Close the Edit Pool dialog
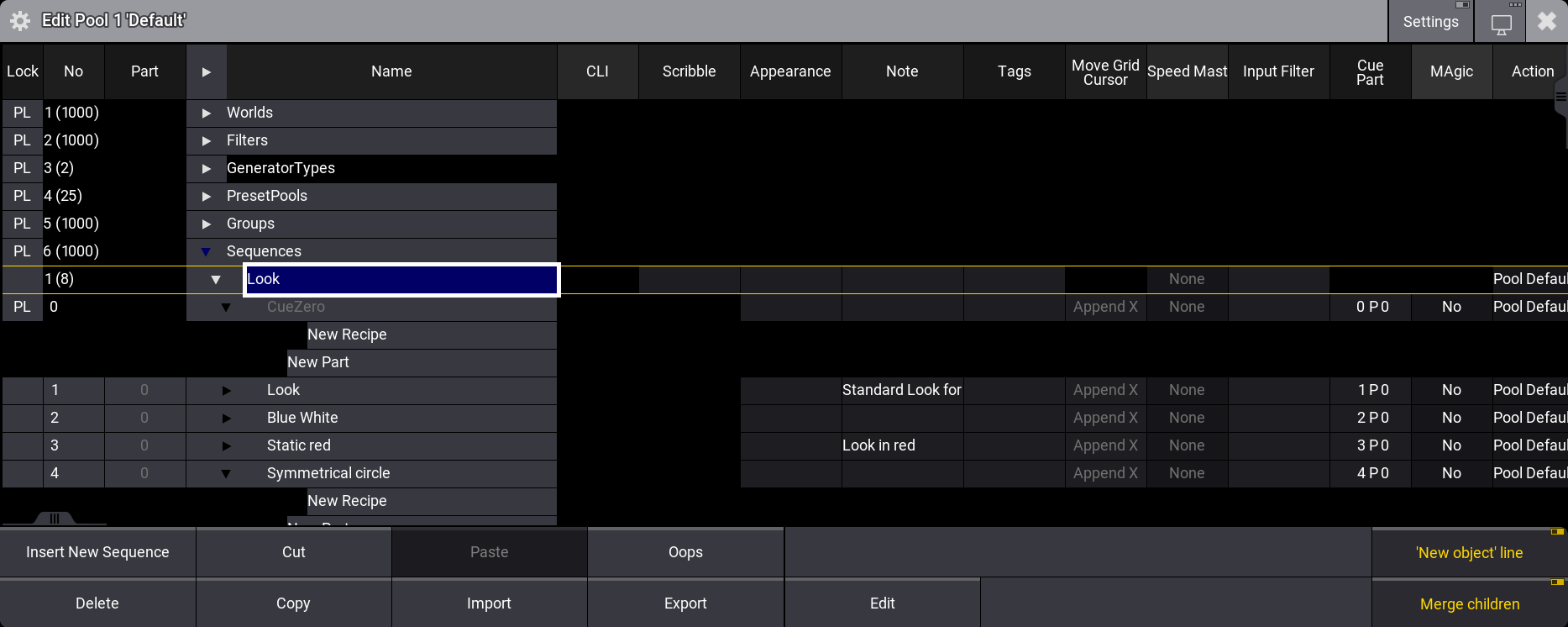 1547,21
